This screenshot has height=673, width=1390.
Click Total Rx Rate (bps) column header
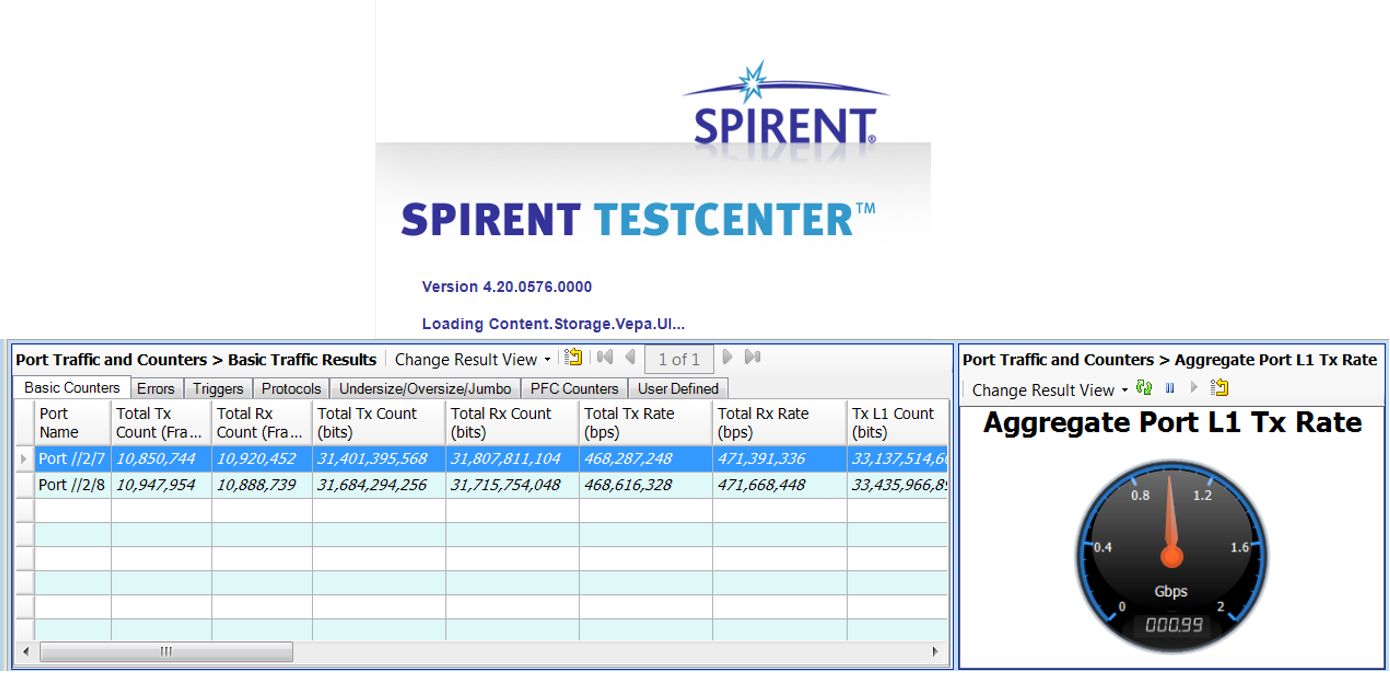tap(779, 422)
